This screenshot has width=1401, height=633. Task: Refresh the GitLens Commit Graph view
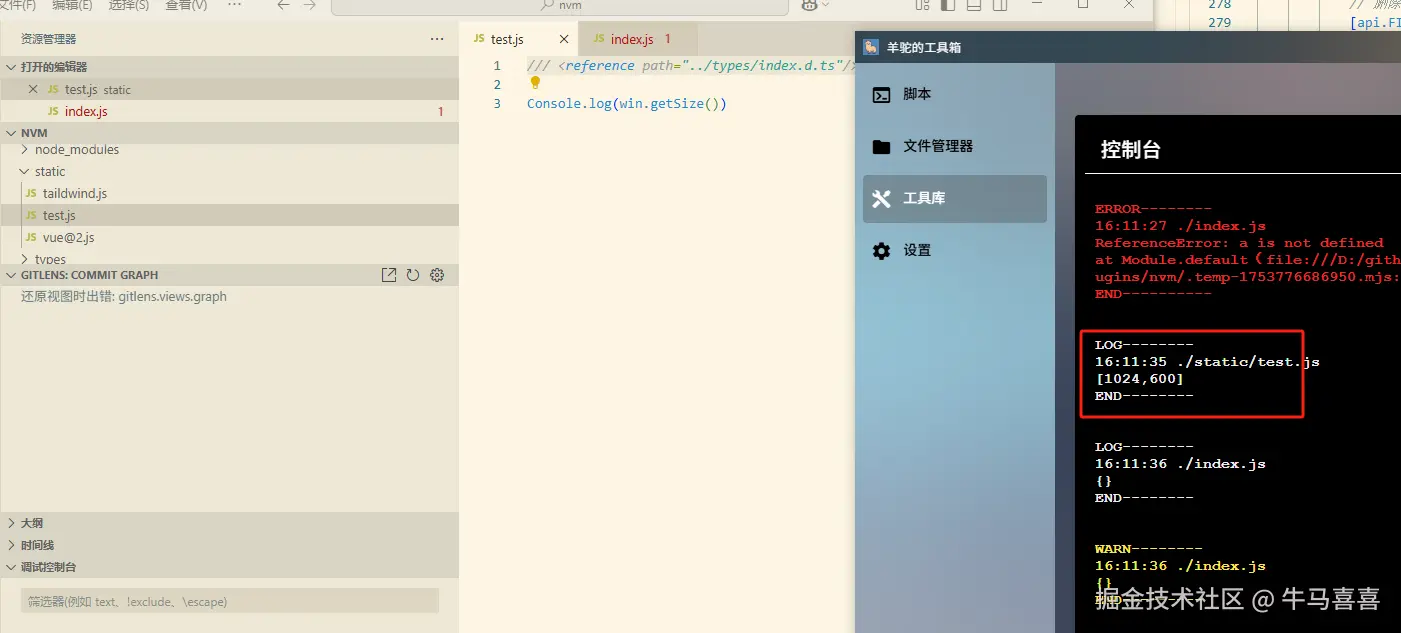(412, 274)
